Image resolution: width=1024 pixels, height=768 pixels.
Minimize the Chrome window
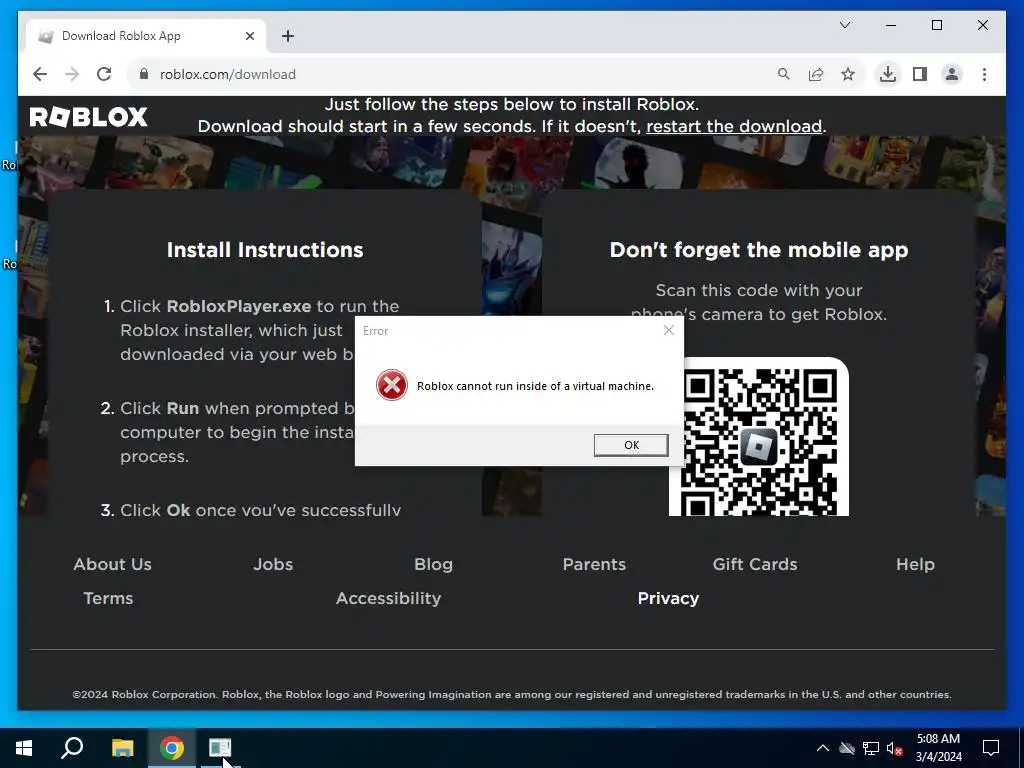point(891,25)
